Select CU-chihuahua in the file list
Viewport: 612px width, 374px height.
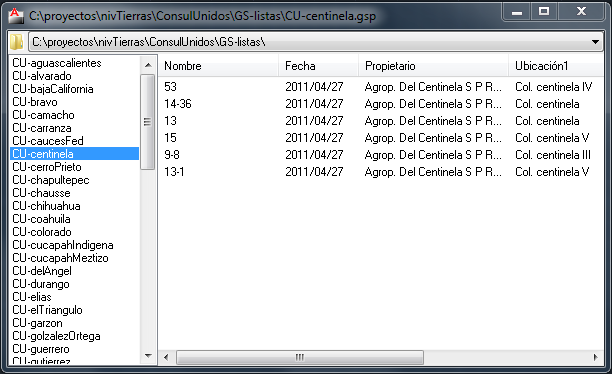(74, 206)
